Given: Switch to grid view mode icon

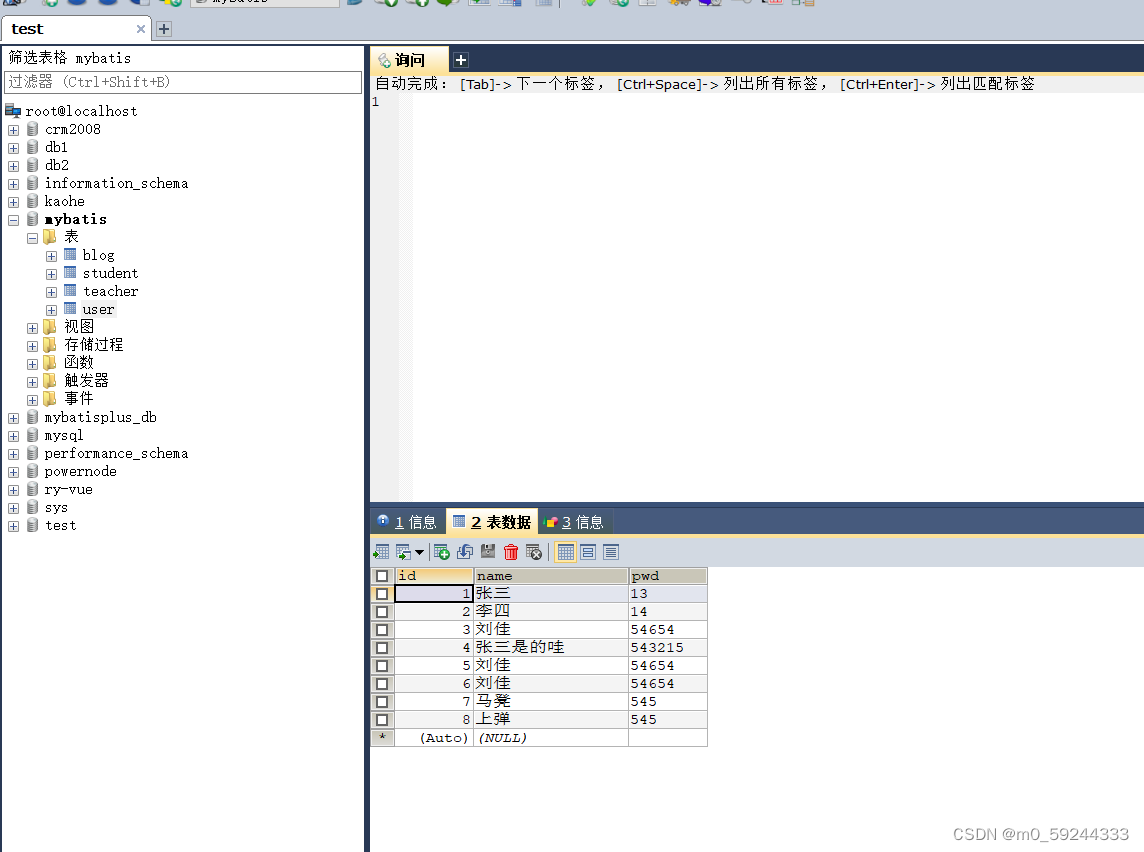Looking at the screenshot, I should pyautogui.click(x=565, y=552).
